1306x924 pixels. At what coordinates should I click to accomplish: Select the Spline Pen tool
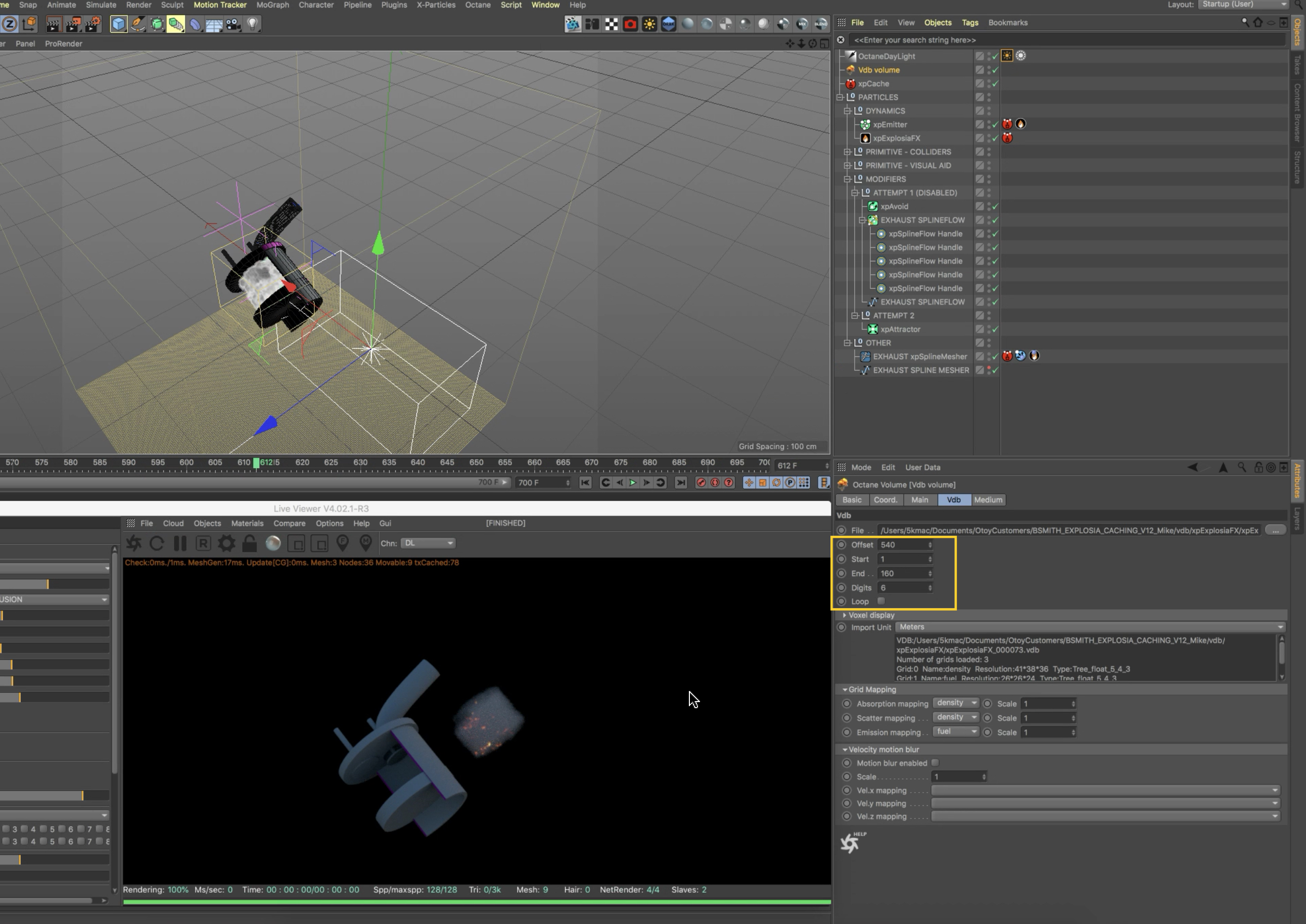(137, 24)
